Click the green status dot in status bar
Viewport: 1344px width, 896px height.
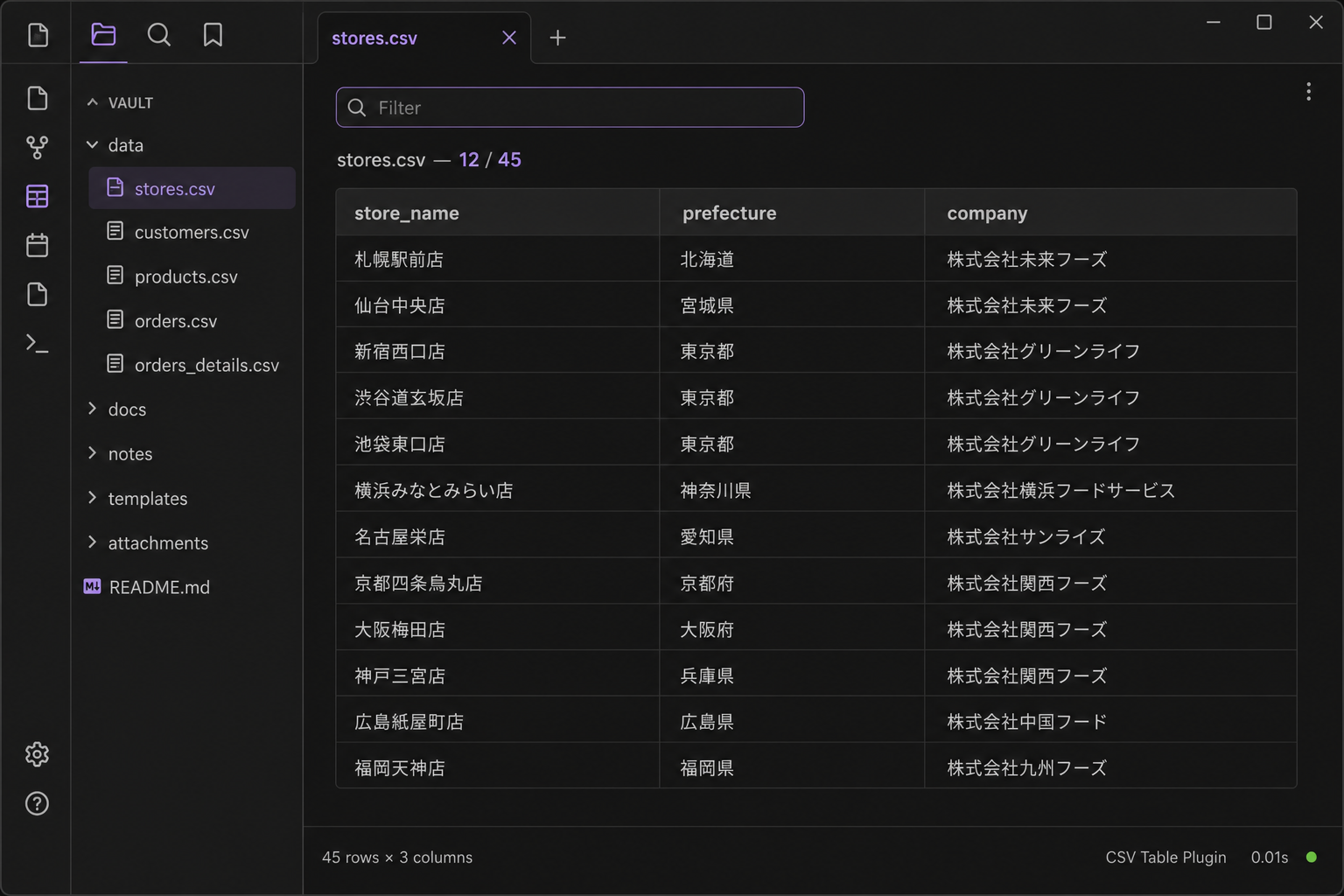tap(1312, 857)
